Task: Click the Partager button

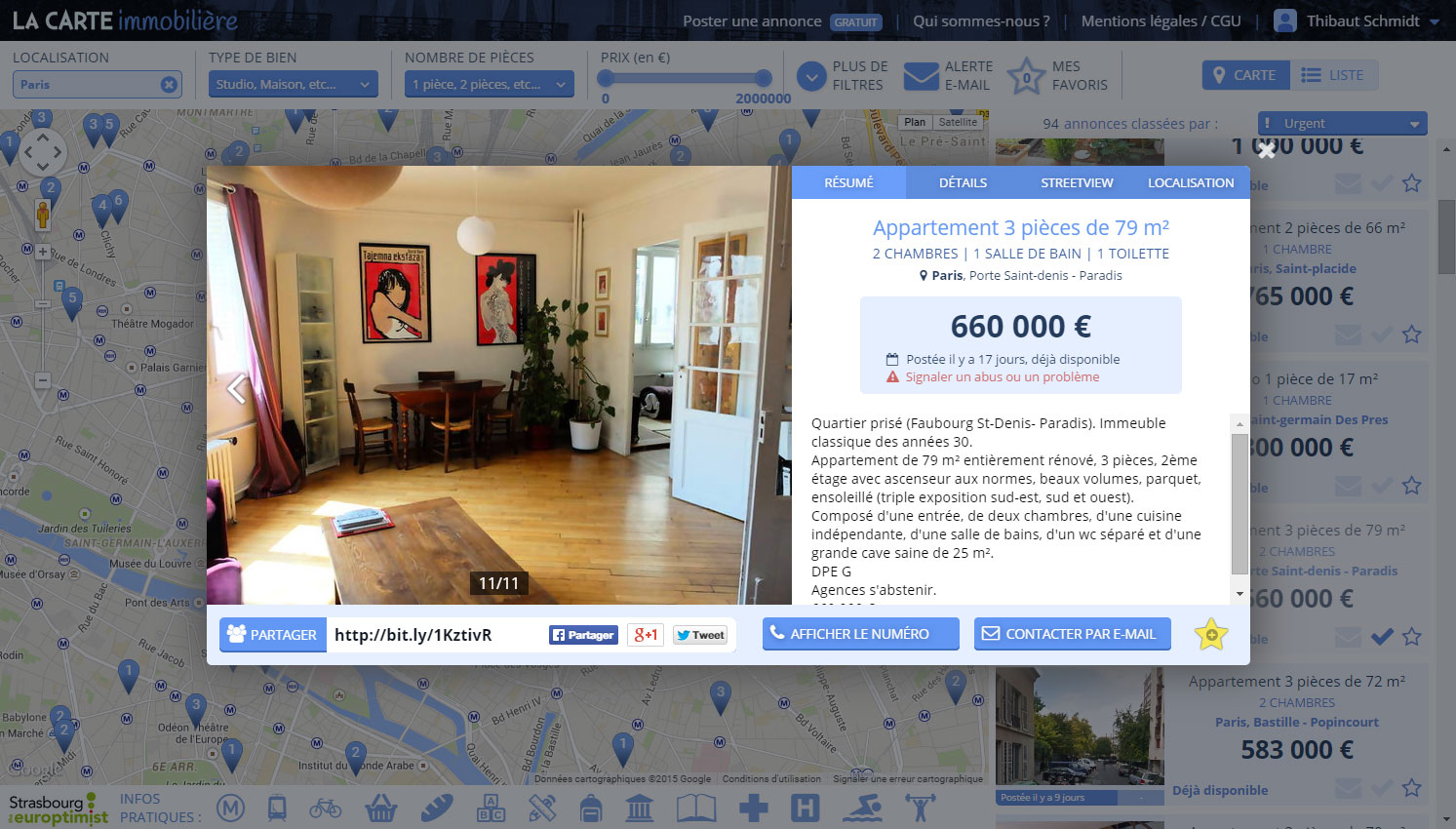Action: 272,635
